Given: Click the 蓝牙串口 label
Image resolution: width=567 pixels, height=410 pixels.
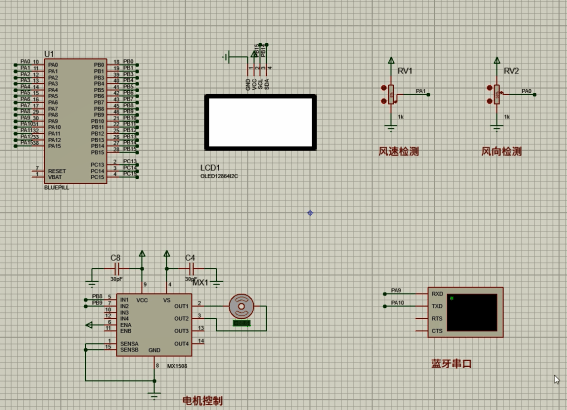Looking at the screenshot, I should [451, 363].
